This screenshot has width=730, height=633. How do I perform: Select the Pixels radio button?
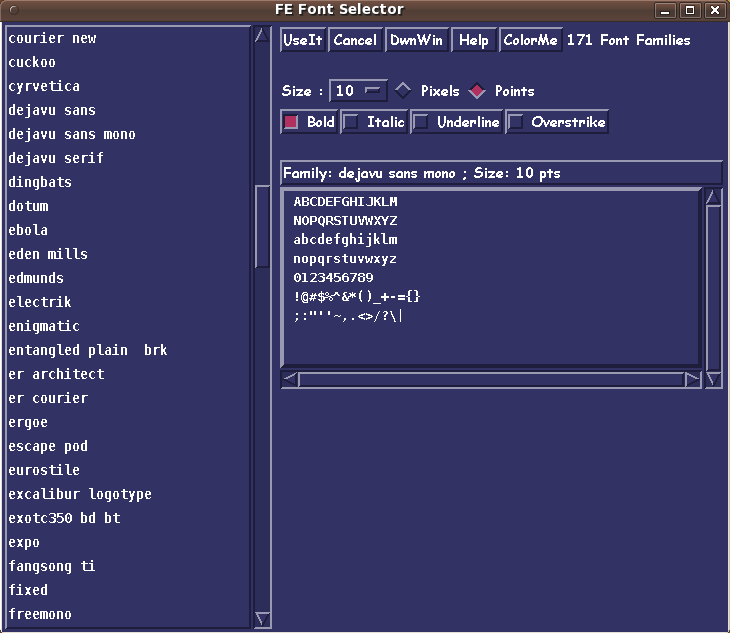(403, 91)
